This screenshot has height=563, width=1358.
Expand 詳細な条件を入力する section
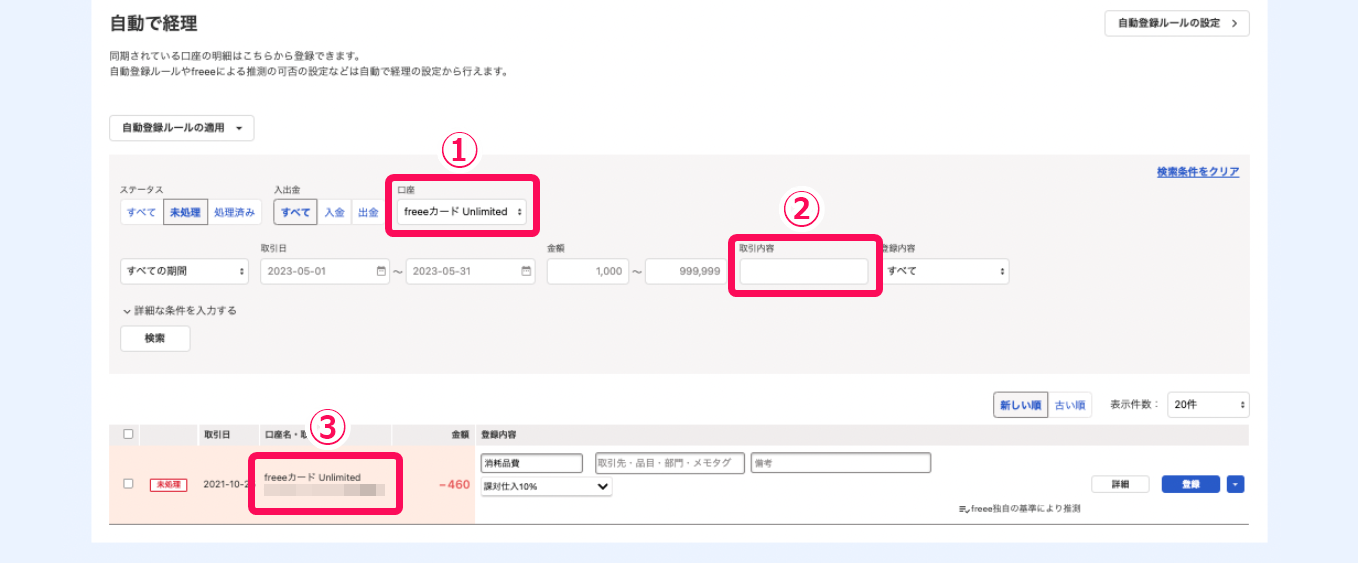coord(179,311)
